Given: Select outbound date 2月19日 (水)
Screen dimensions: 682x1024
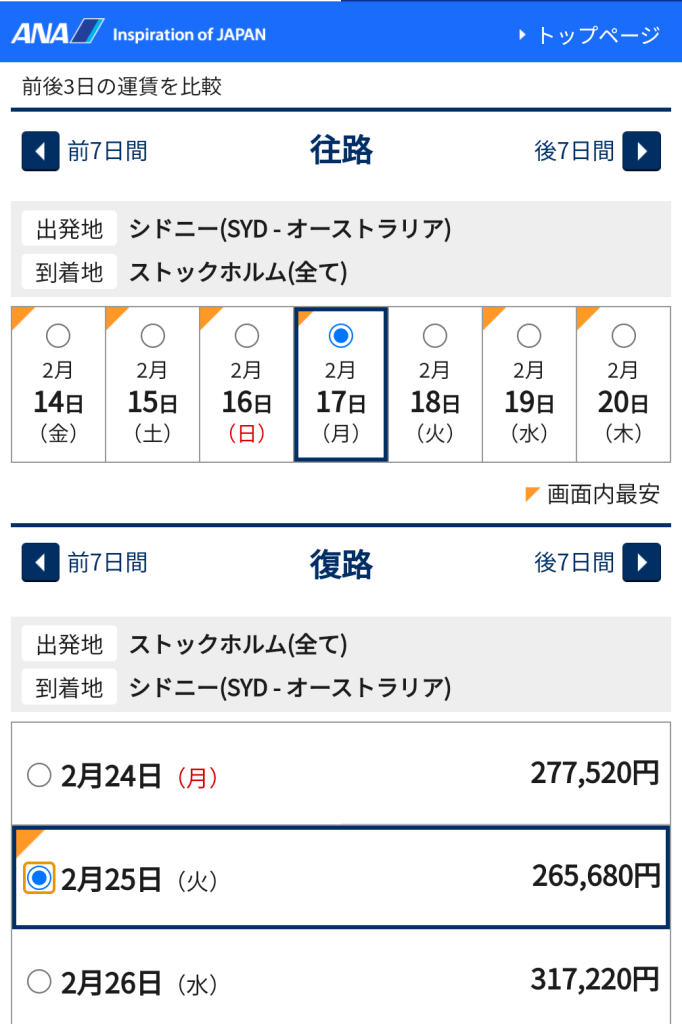Looking at the screenshot, I should point(529,335).
